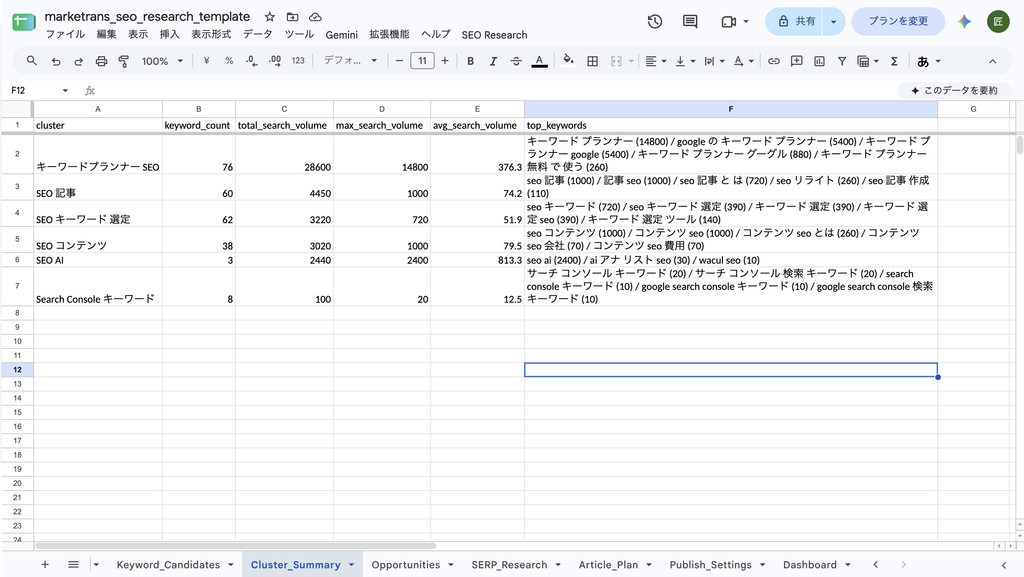Toggle strikethrough formatting
The image size is (1024, 577).
coord(516,61)
